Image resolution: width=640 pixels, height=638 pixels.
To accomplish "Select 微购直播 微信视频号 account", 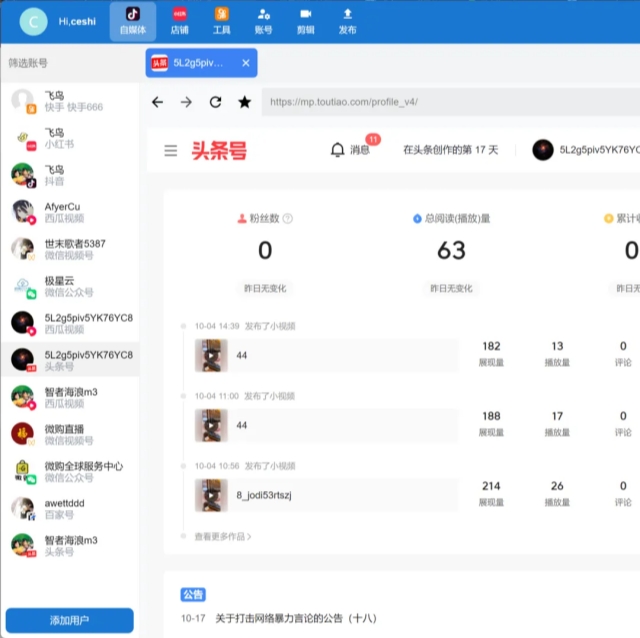I will (69, 434).
